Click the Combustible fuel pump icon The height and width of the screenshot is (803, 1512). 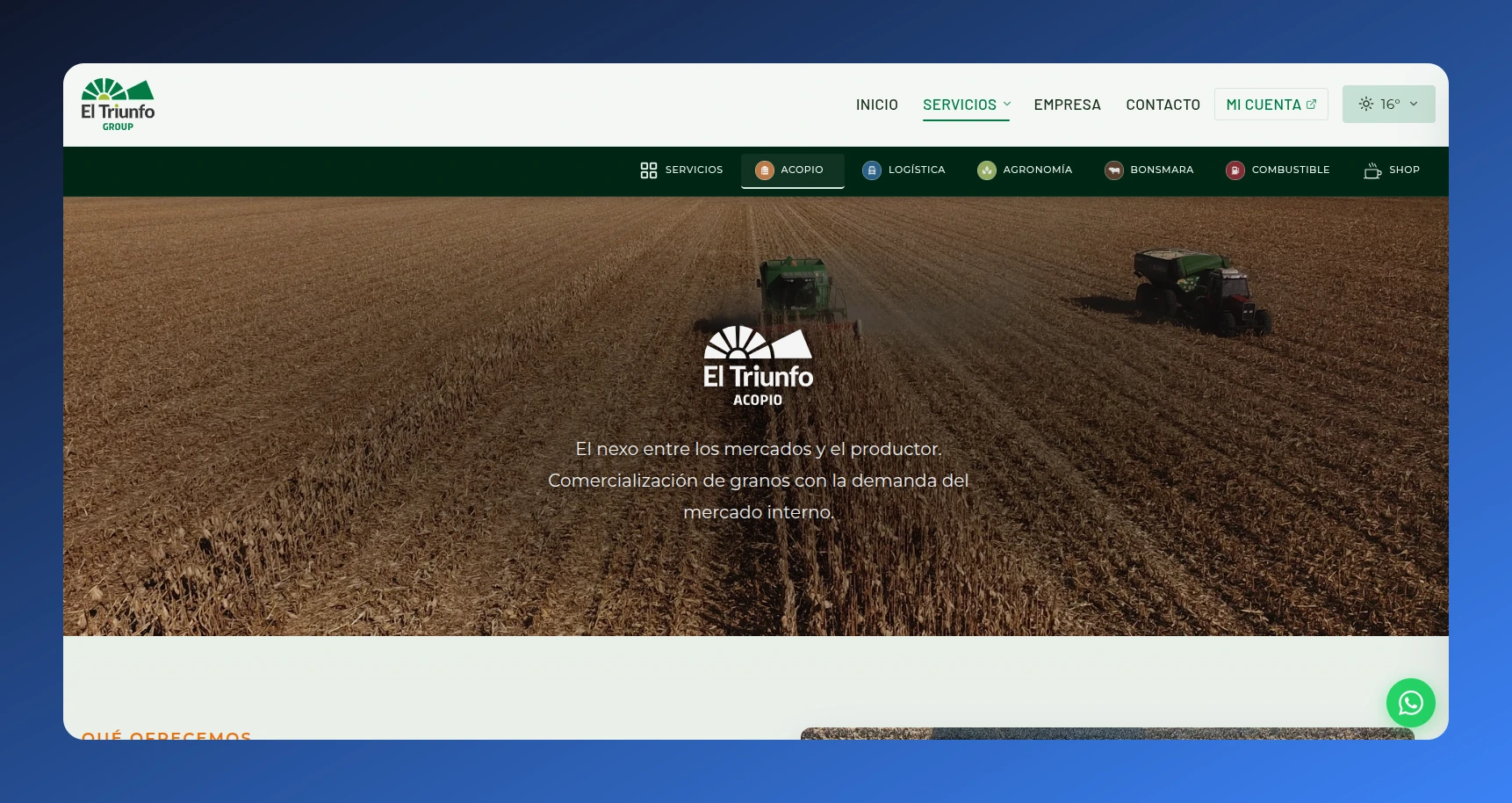[x=1235, y=170]
